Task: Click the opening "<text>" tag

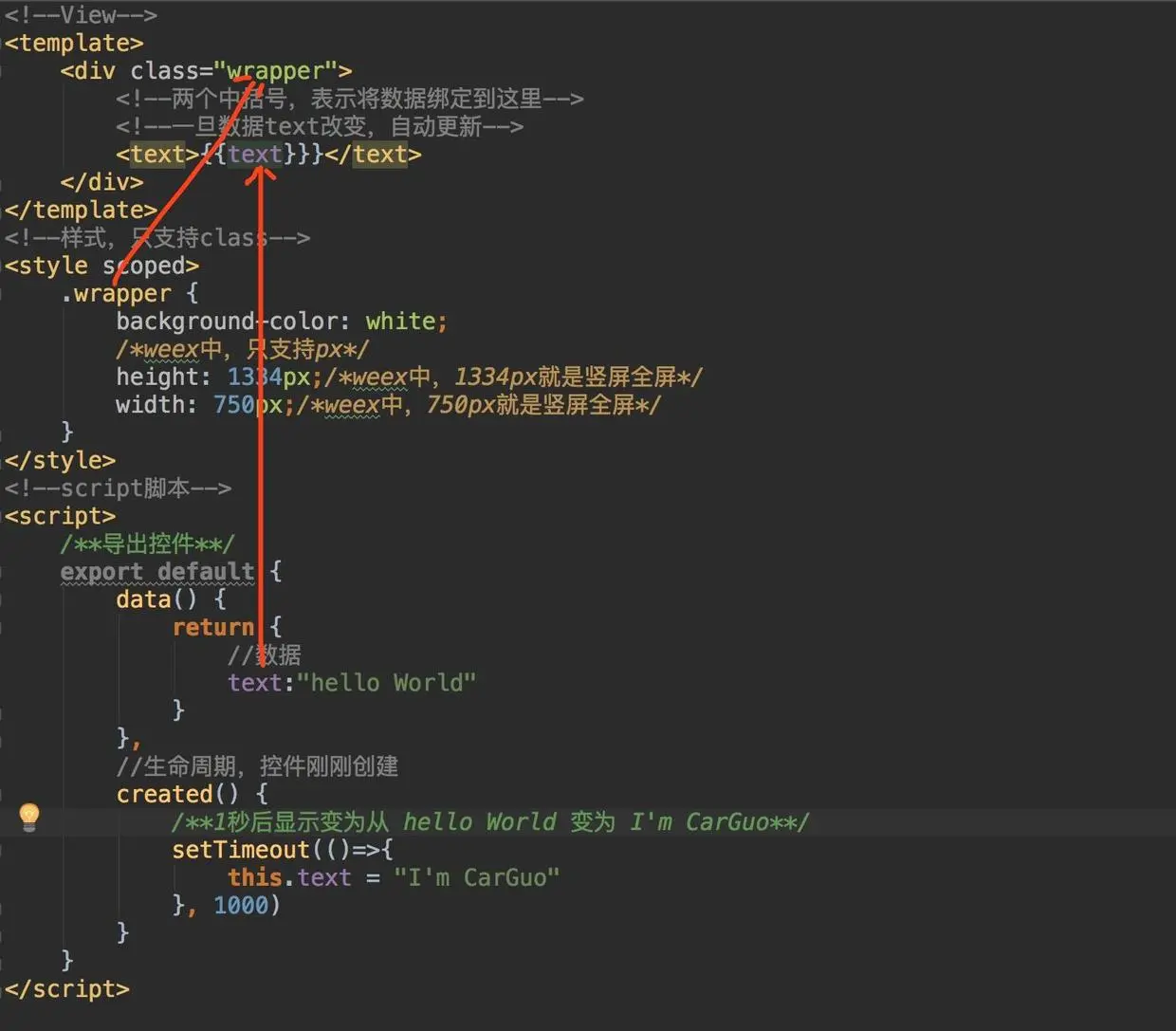Action: tap(157, 154)
